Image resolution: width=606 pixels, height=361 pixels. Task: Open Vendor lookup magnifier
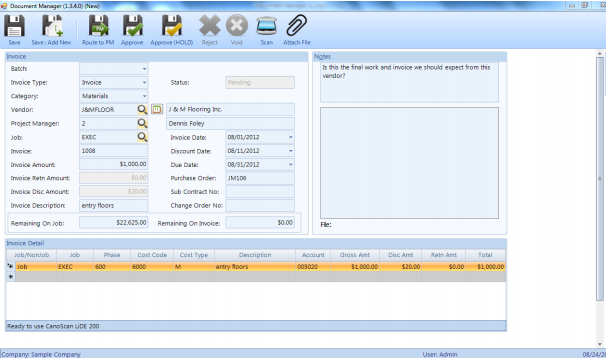pyautogui.click(x=142, y=110)
